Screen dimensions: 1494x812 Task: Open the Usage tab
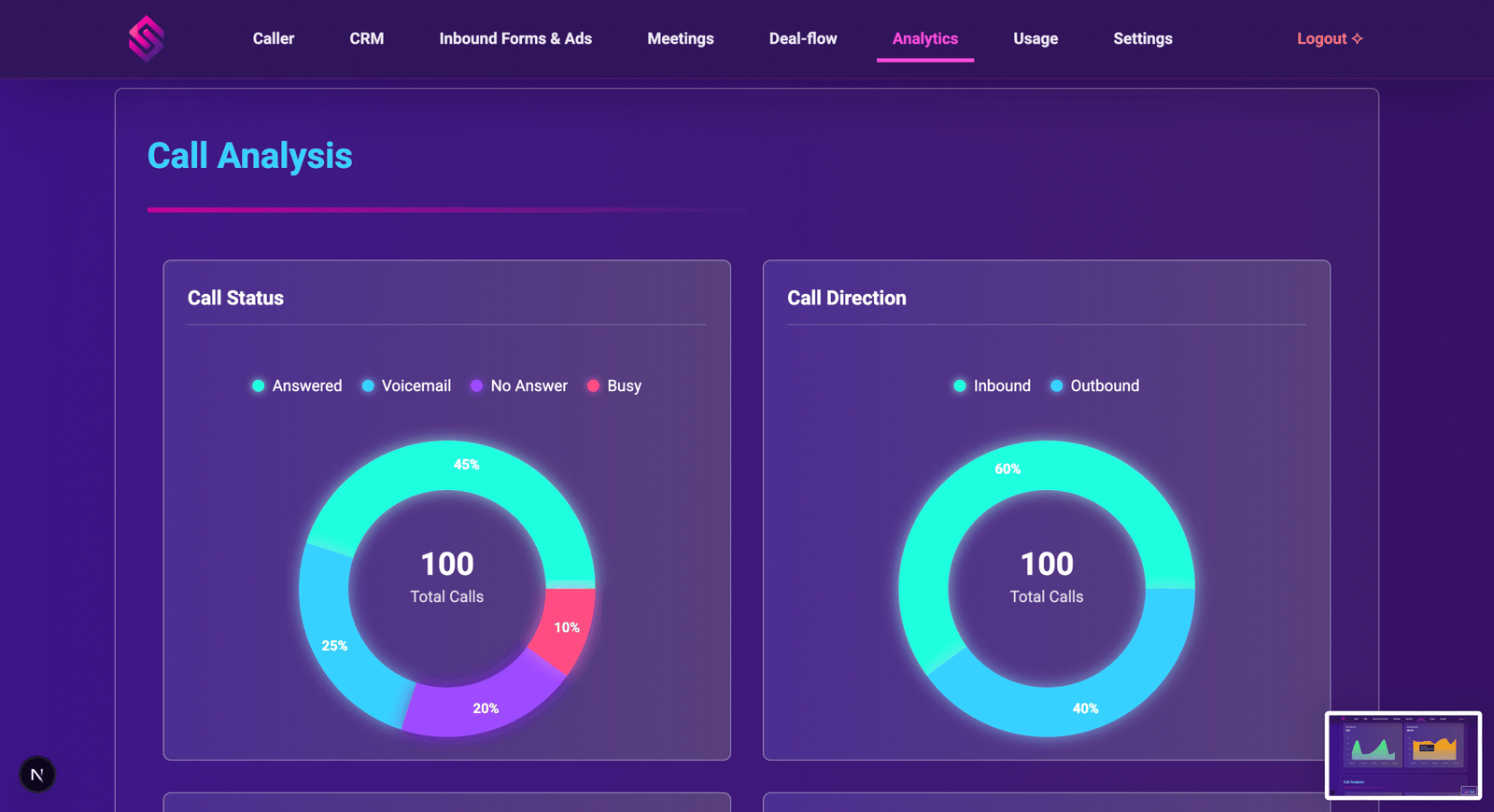(1036, 38)
